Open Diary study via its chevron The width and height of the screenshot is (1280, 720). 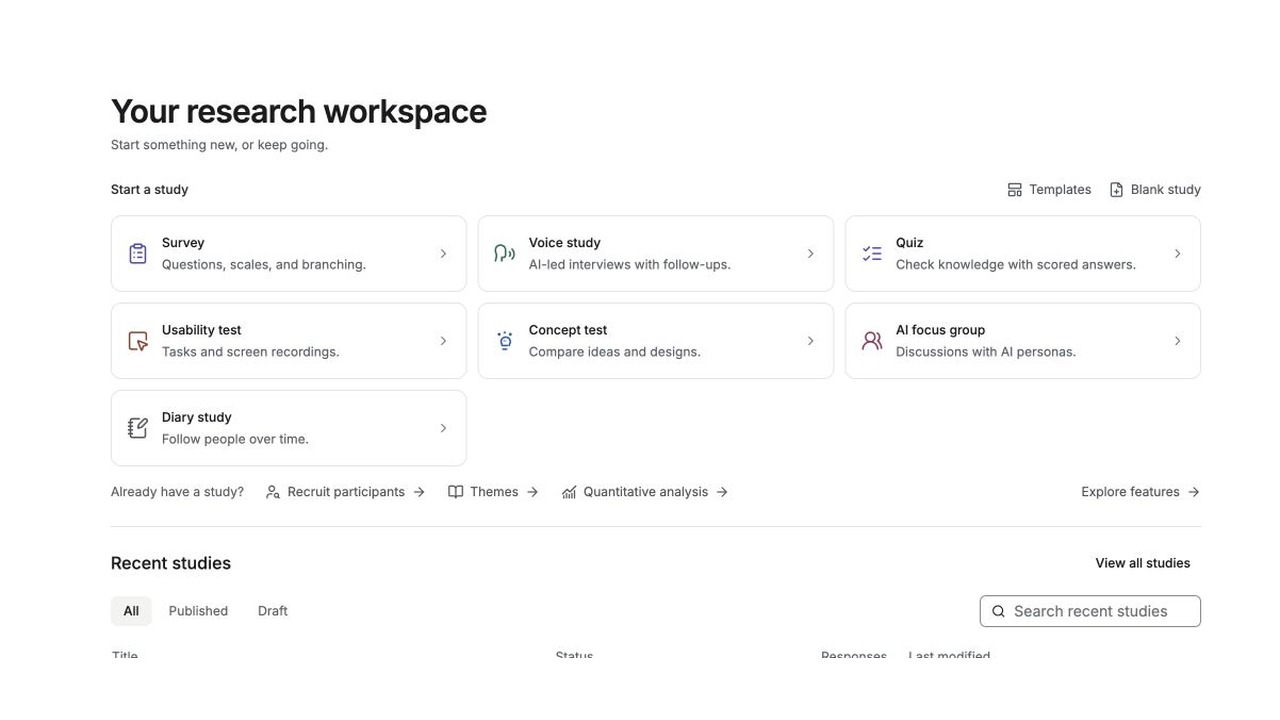click(x=443, y=428)
